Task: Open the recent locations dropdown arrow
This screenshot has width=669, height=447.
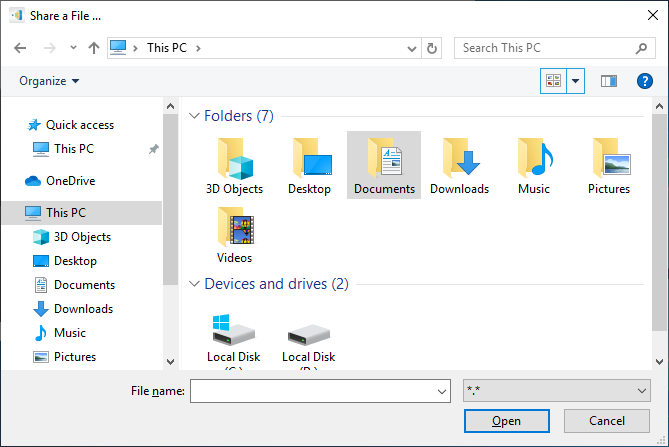Action: [73, 48]
